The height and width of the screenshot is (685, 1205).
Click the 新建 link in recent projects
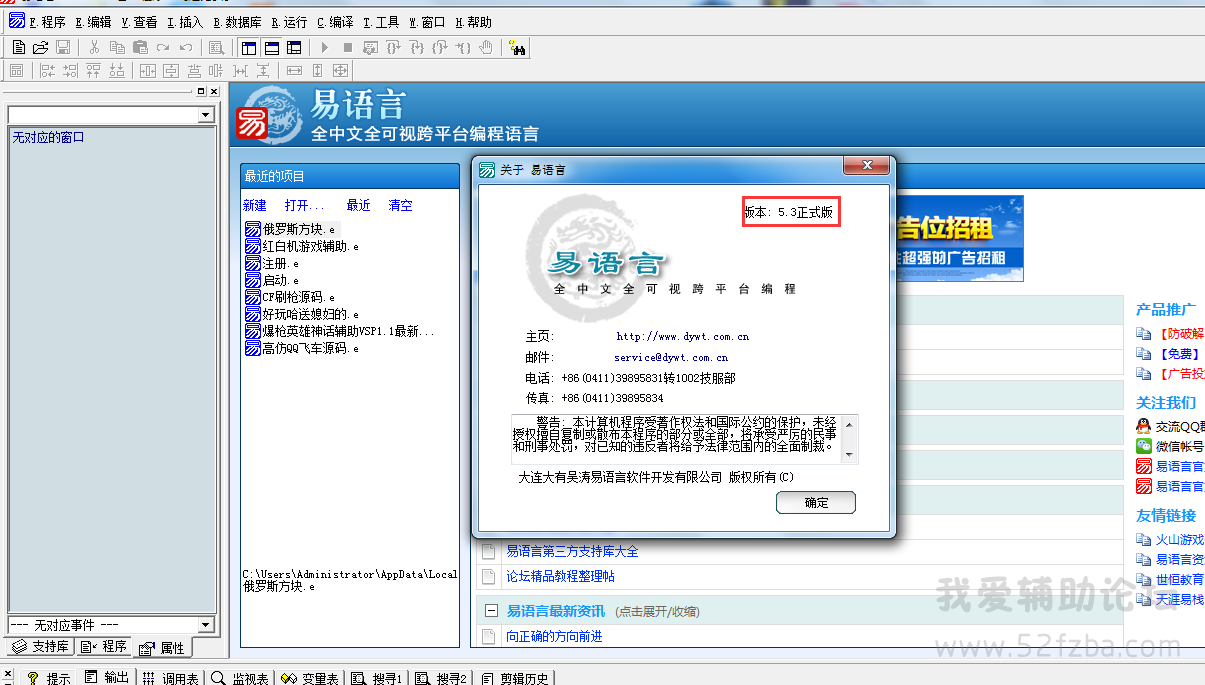255,205
